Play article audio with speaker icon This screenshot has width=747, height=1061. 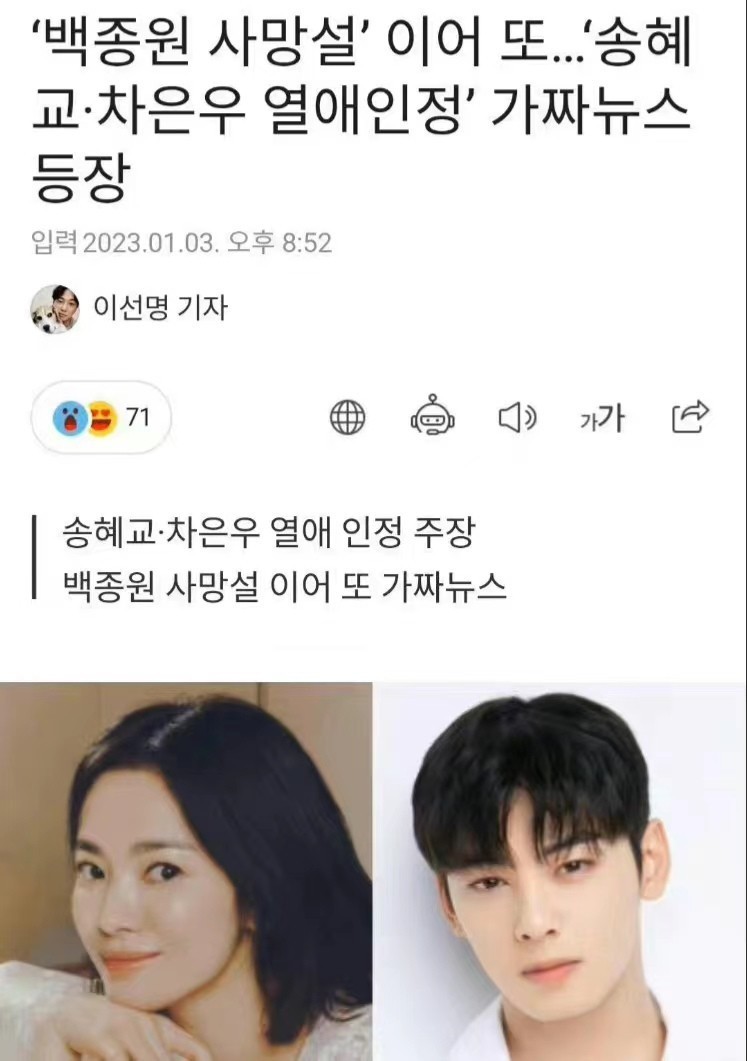click(518, 417)
